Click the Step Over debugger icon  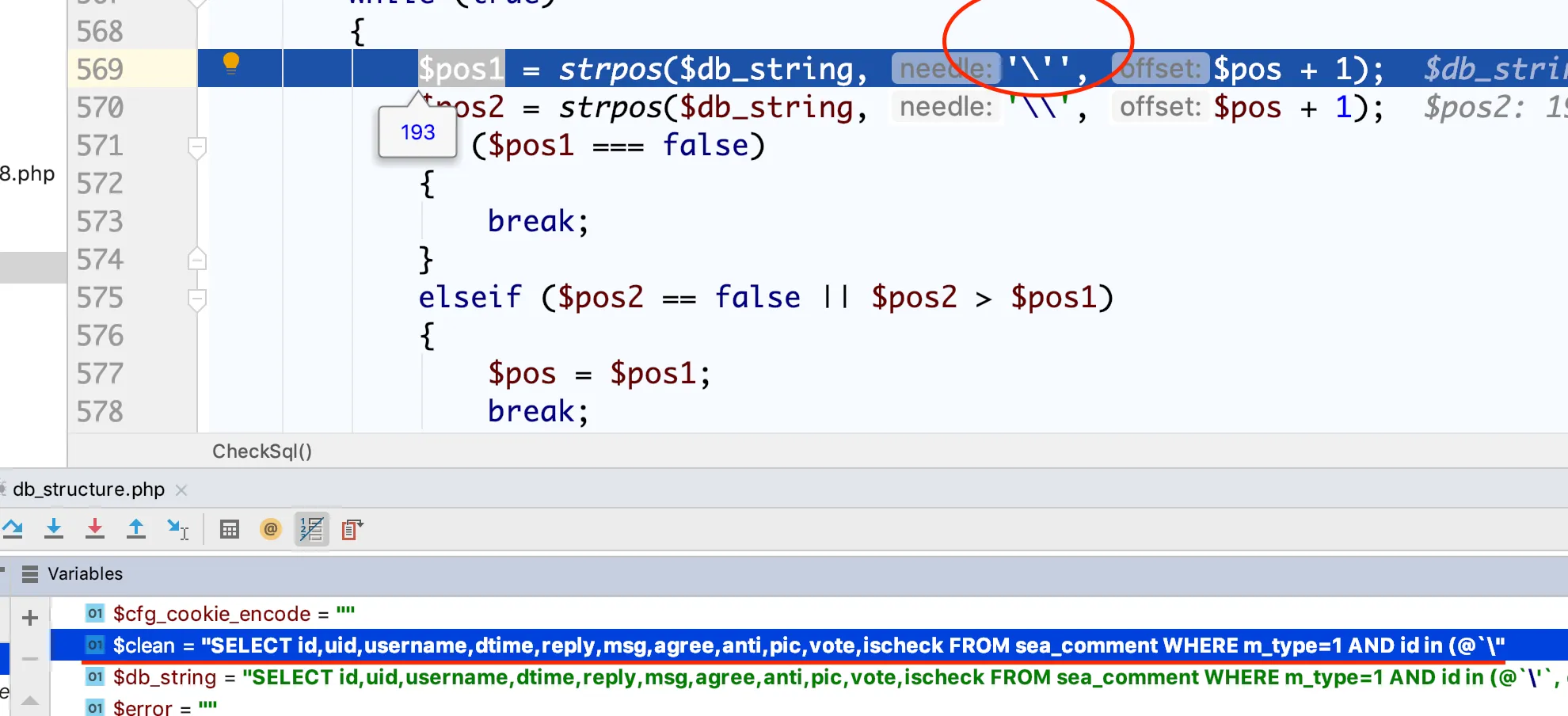point(13,528)
